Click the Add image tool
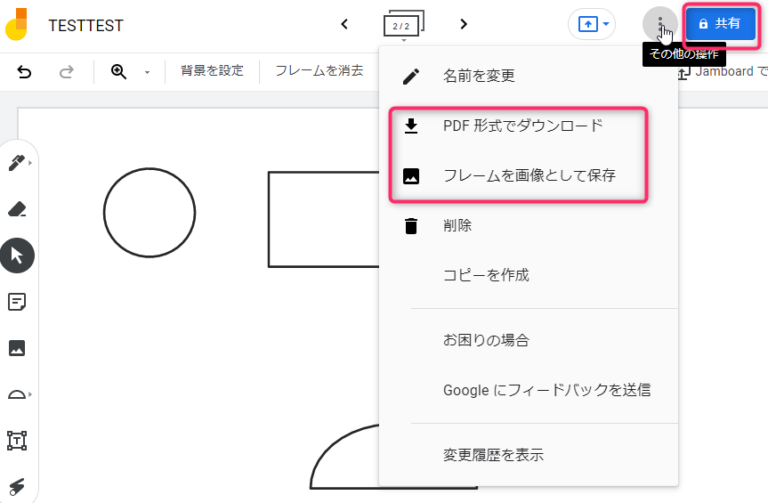This screenshot has width=768, height=503. [17, 348]
